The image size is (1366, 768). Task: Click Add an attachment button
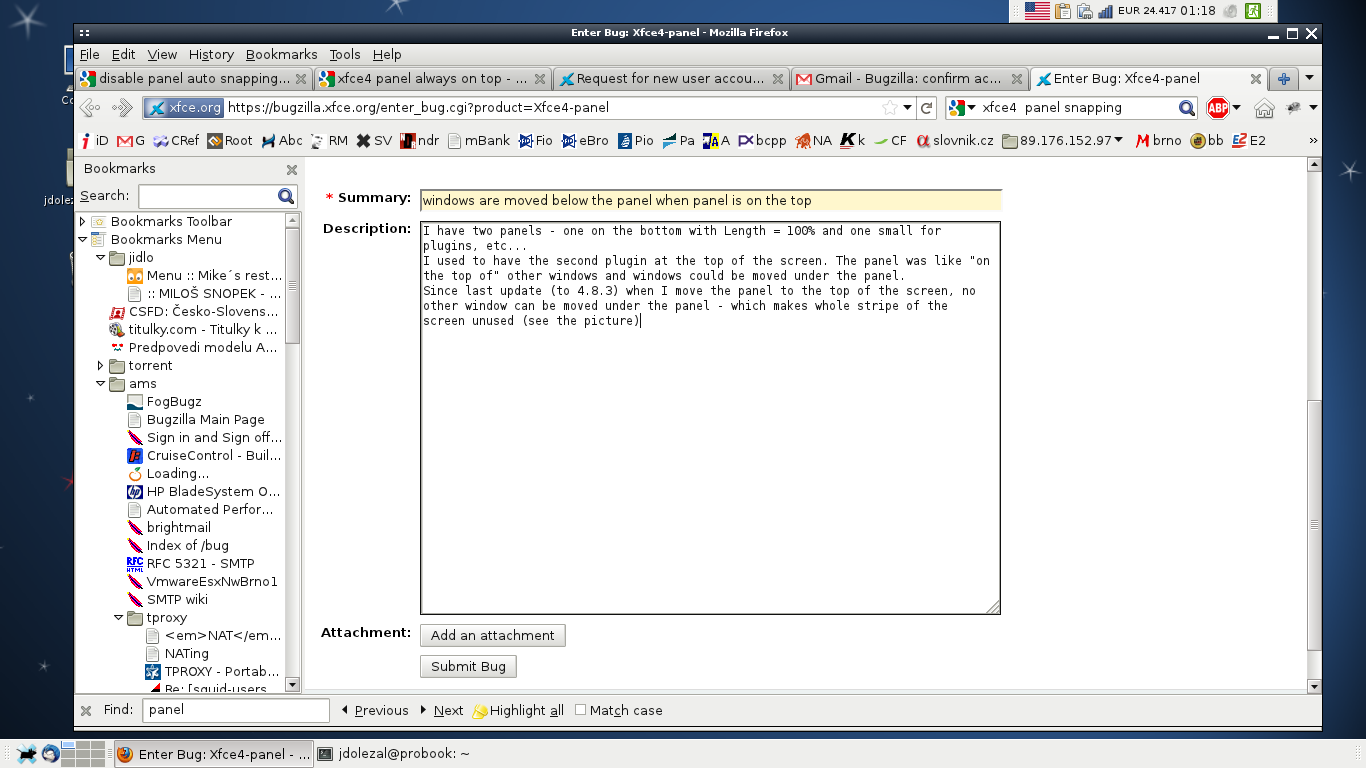coord(492,636)
